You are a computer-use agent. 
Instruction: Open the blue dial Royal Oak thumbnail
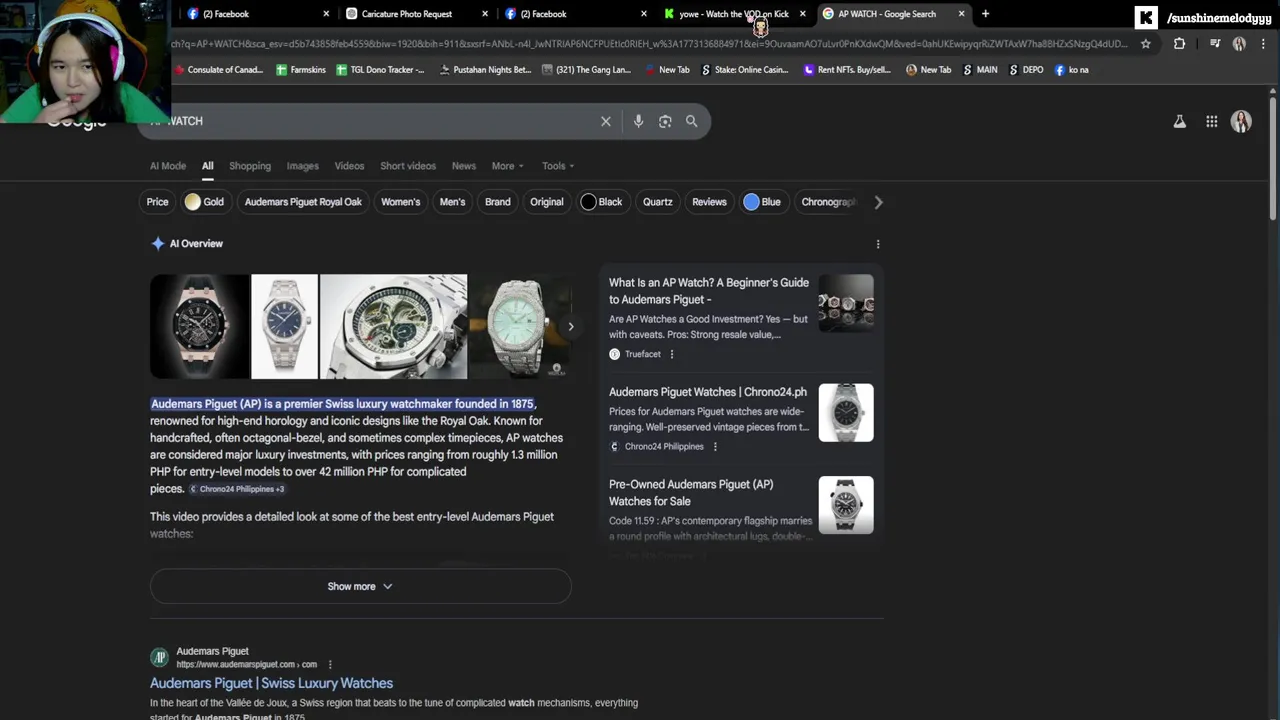[x=284, y=327]
